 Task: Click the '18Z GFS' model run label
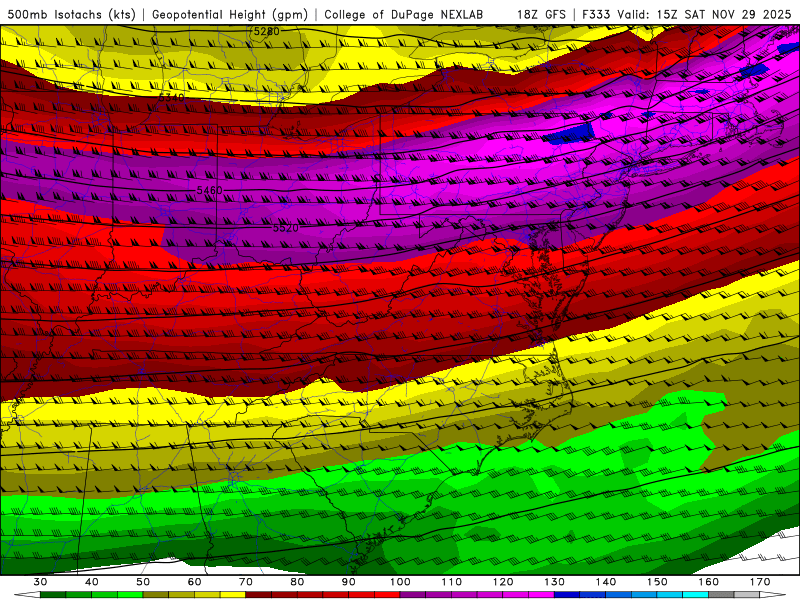pyautogui.click(x=541, y=14)
